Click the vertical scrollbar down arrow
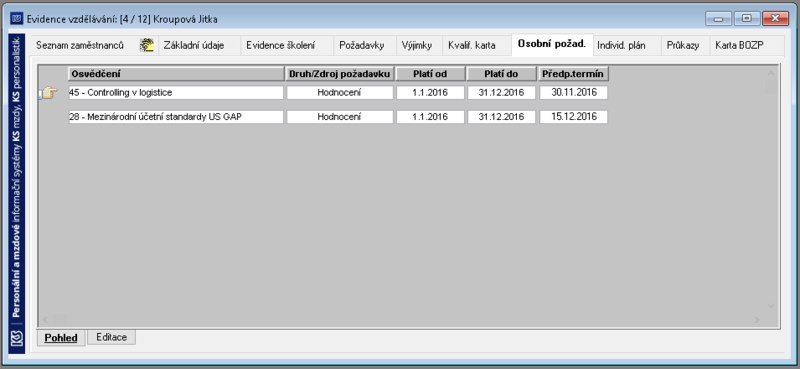The height and width of the screenshot is (369, 800). [x=771, y=306]
